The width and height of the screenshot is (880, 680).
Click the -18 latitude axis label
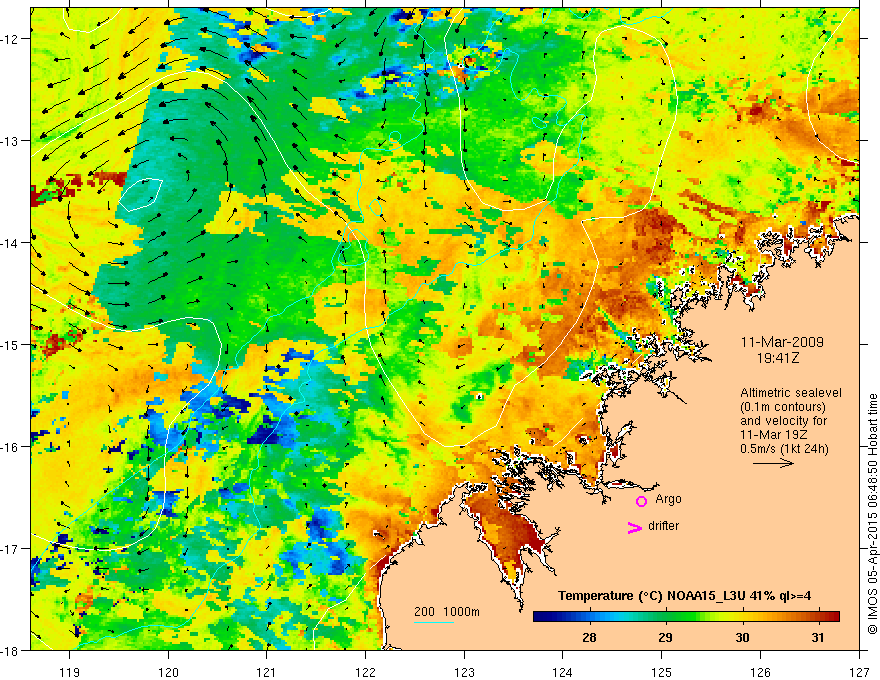point(11,650)
